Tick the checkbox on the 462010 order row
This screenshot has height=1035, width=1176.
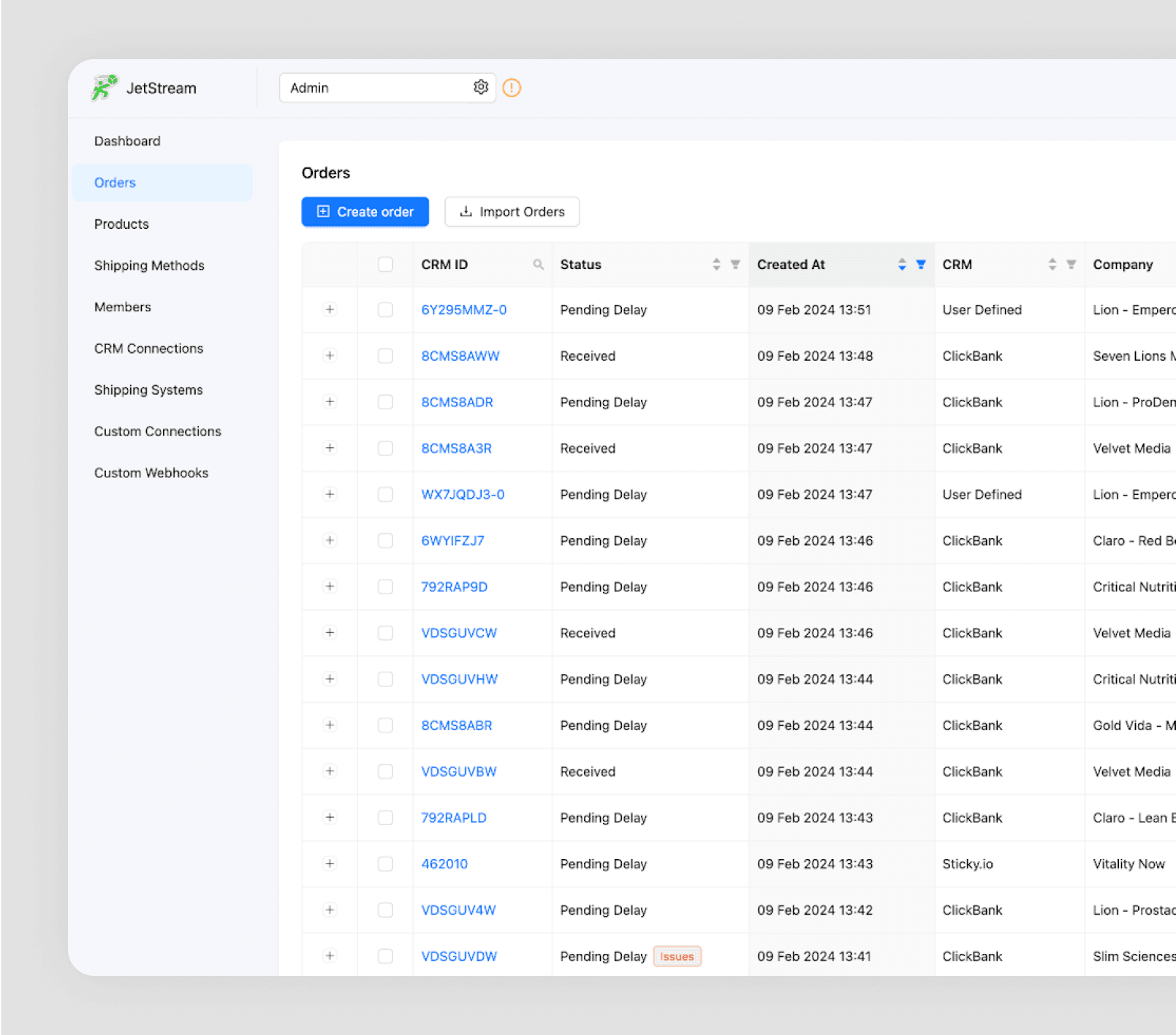click(385, 863)
